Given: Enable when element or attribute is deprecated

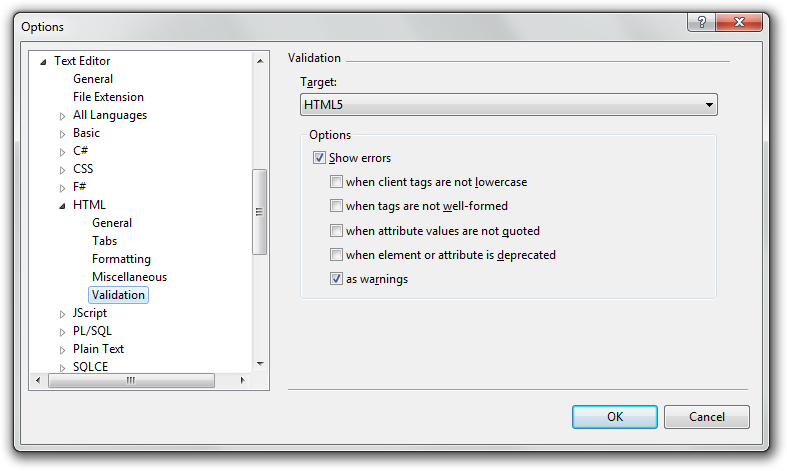Looking at the screenshot, I should (x=337, y=255).
